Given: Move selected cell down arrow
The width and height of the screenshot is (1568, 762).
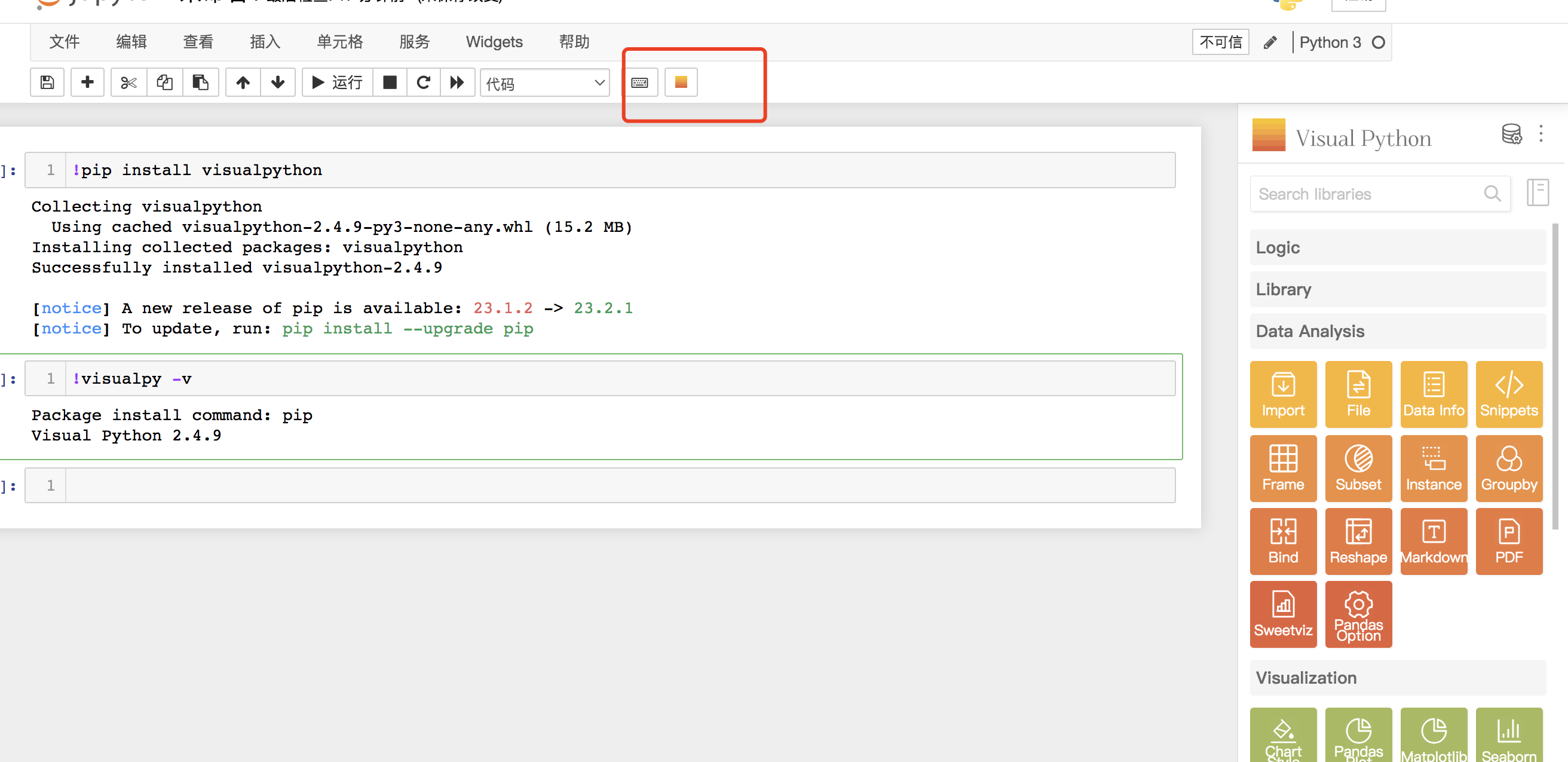Looking at the screenshot, I should pos(278,82).
